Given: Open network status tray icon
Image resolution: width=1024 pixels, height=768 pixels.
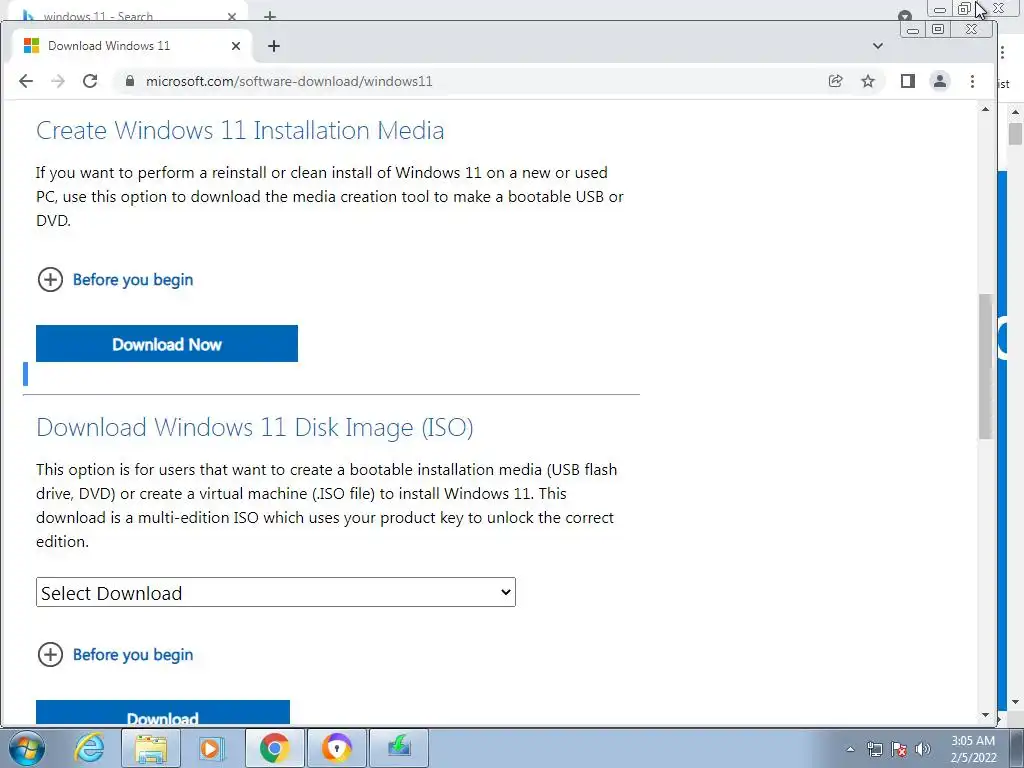Looking at the screenshot, I should point(874,749).
